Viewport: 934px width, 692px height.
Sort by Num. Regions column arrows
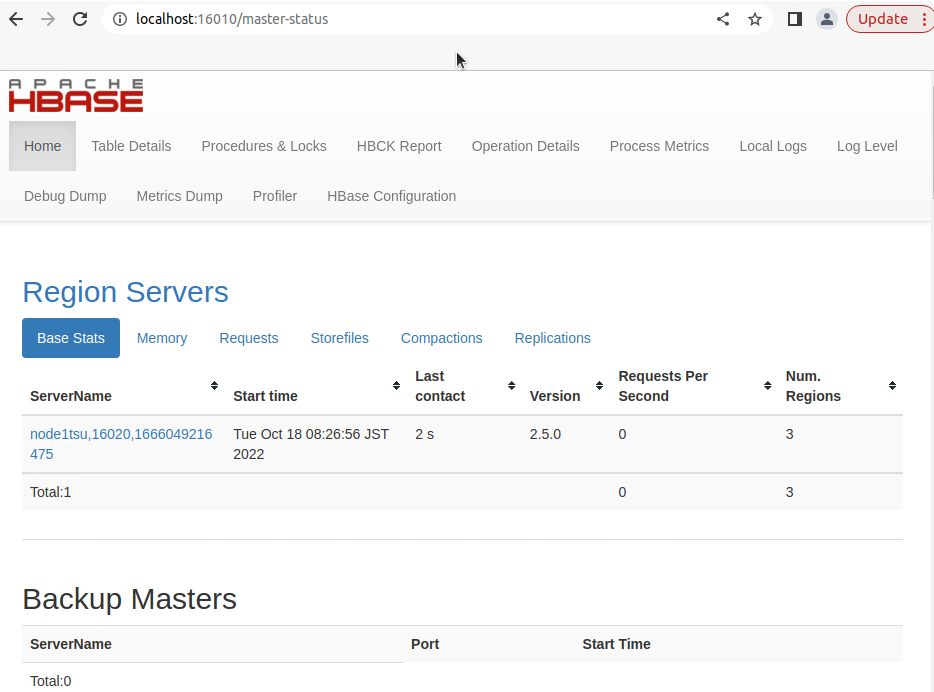(892, 386)
